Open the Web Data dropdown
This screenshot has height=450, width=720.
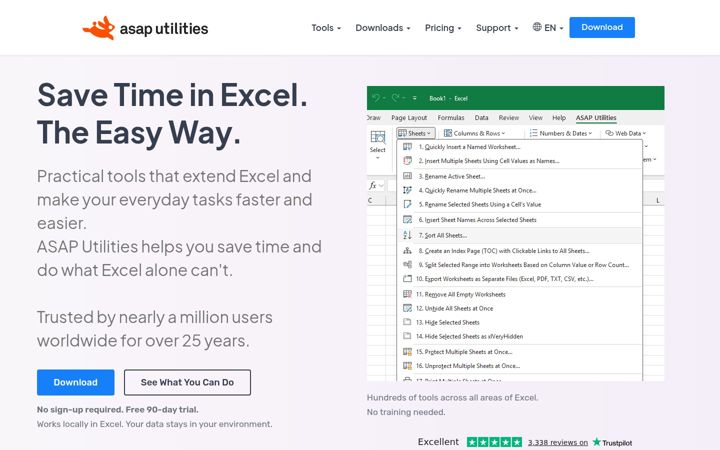click(625, 133)
